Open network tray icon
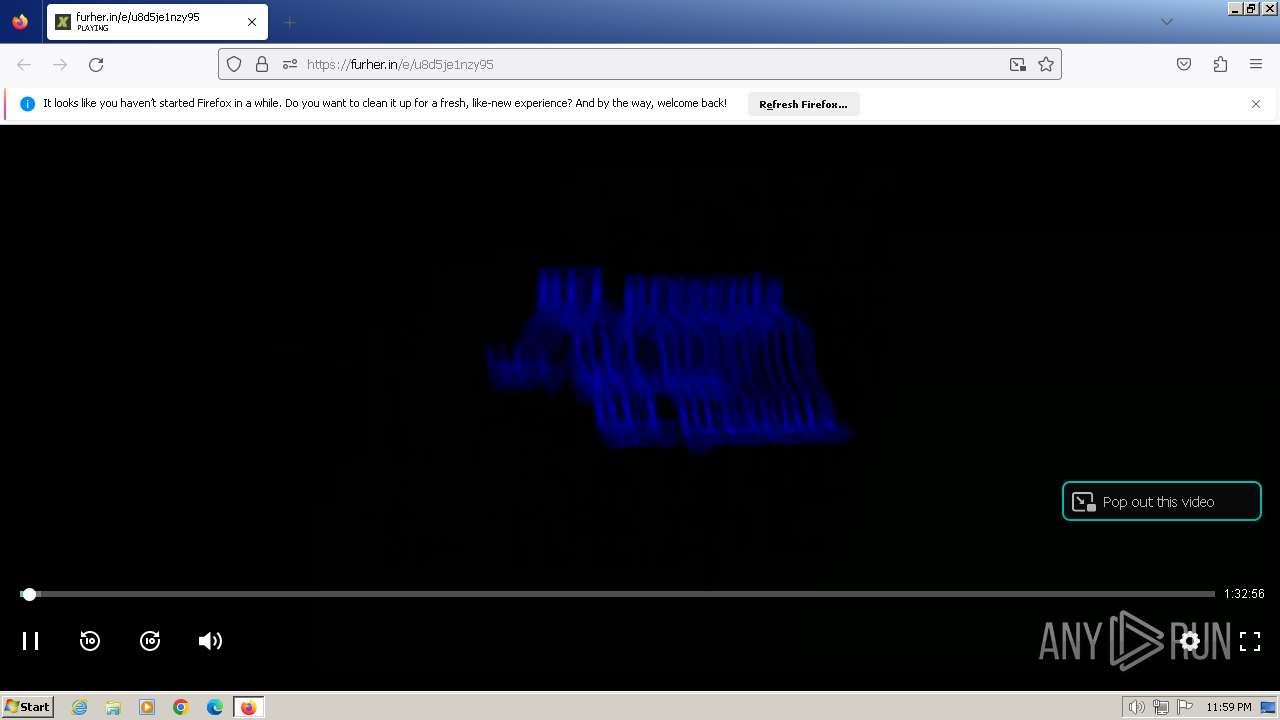 pyautogui.click(x=1161, y=707)
